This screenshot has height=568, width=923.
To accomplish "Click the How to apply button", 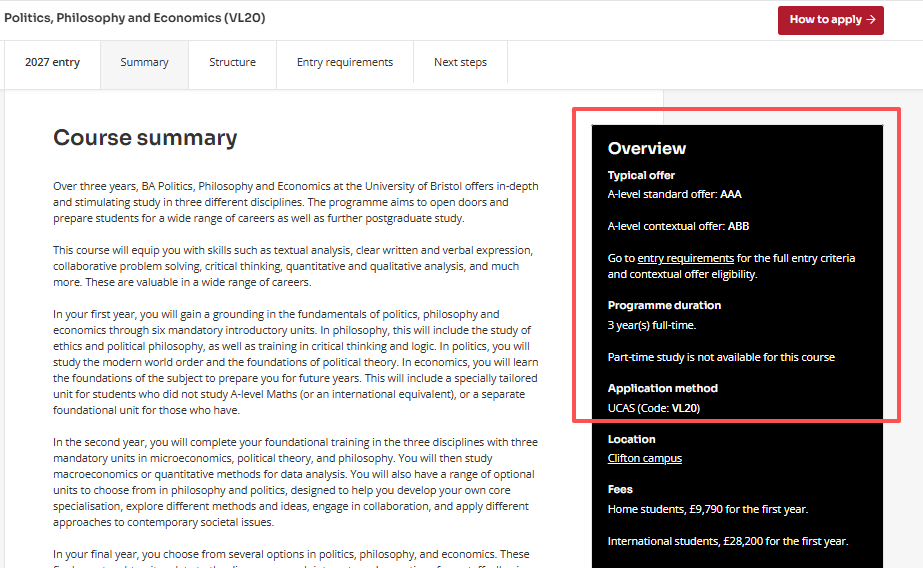I will point(831,21).
